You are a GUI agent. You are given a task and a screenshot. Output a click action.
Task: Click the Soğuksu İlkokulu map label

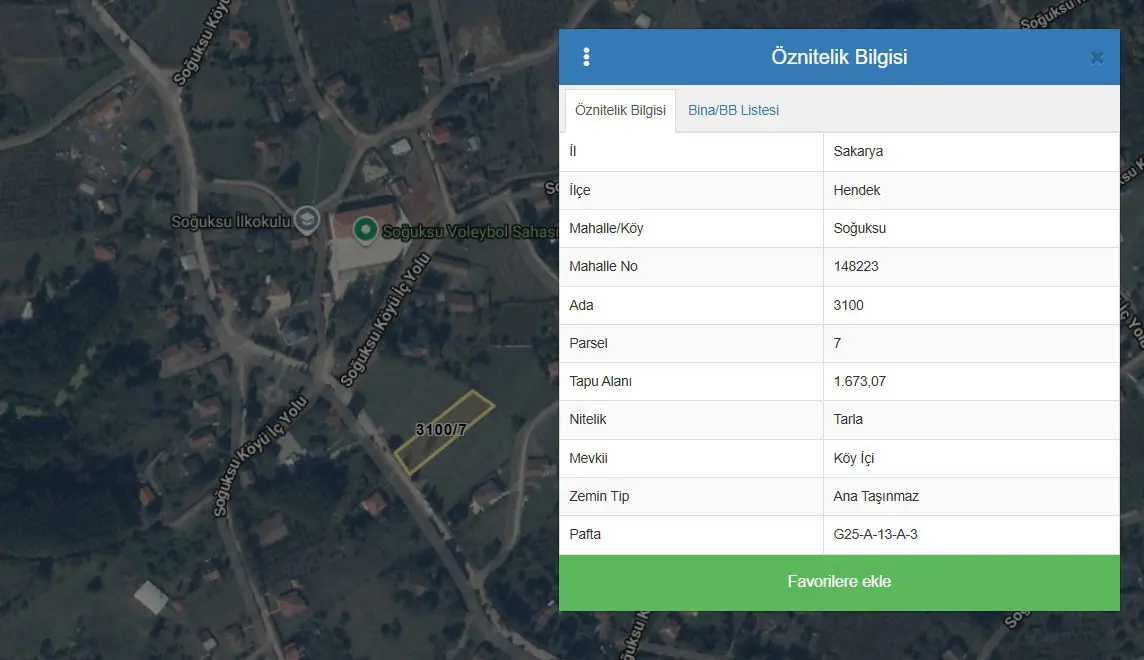click(x=231, y=221)
